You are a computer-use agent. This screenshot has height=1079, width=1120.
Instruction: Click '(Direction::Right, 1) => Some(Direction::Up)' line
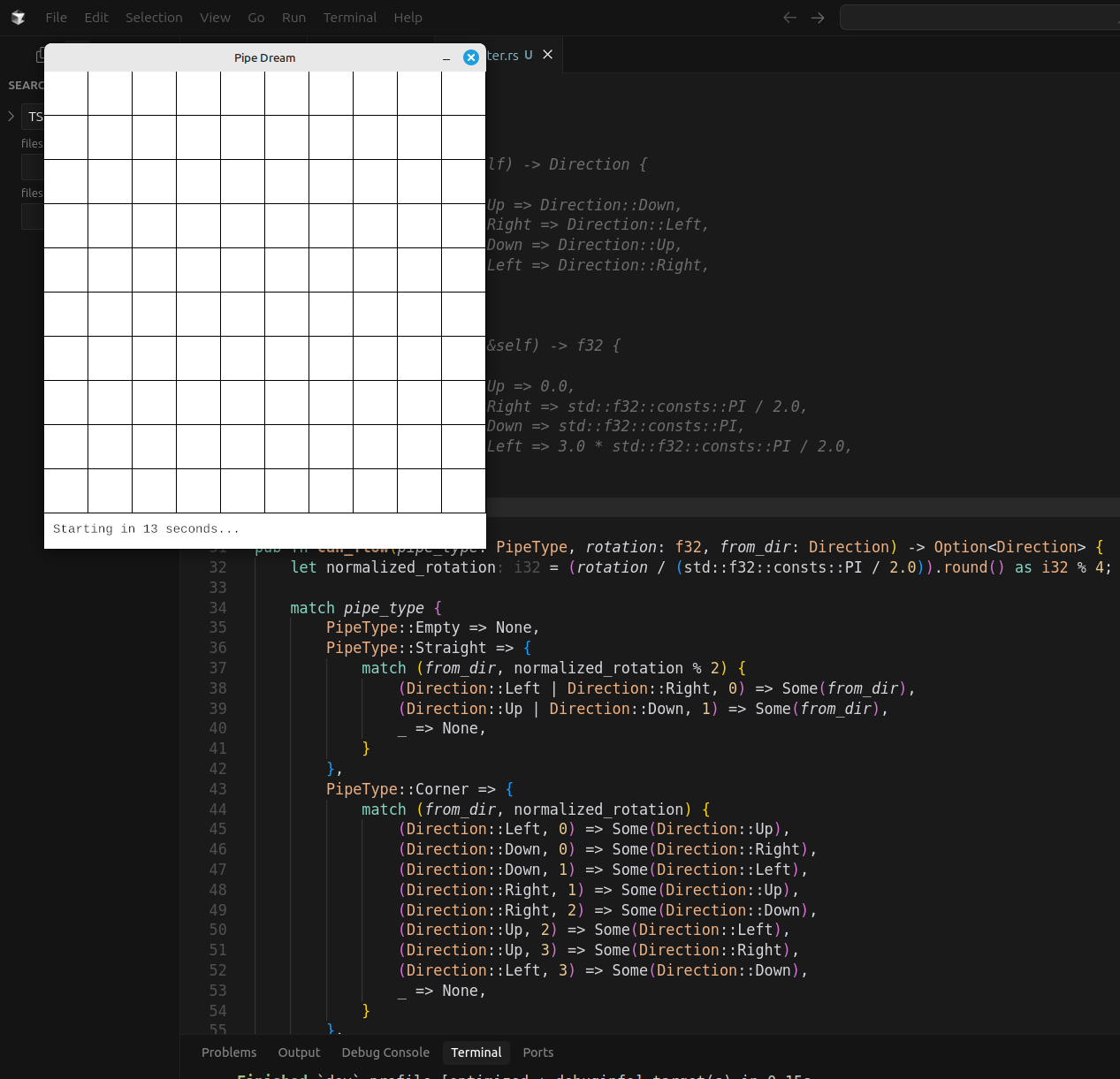pyautogui.click(x=598, y=890)
